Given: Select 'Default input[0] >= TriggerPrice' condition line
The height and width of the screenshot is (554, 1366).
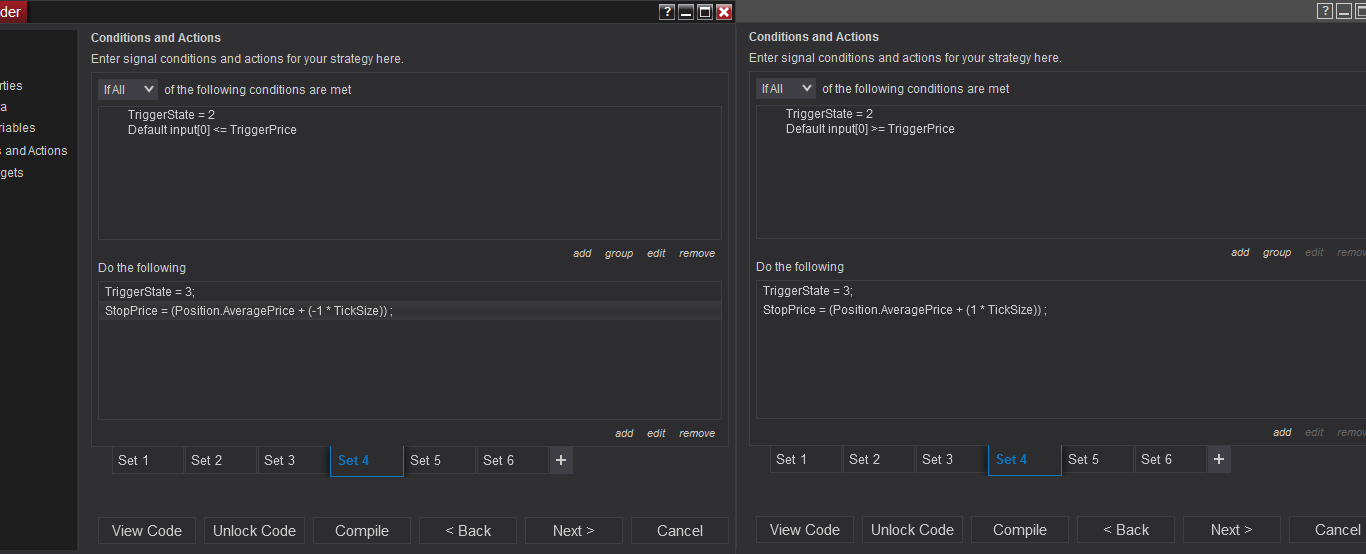Looking at the screenshot, I should click(x=870, y=129).
